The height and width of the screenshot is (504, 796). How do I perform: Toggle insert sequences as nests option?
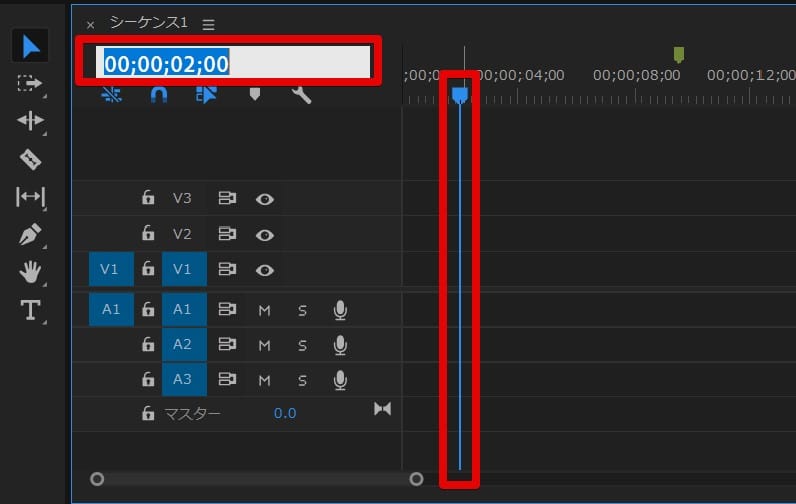click(111, 94)
